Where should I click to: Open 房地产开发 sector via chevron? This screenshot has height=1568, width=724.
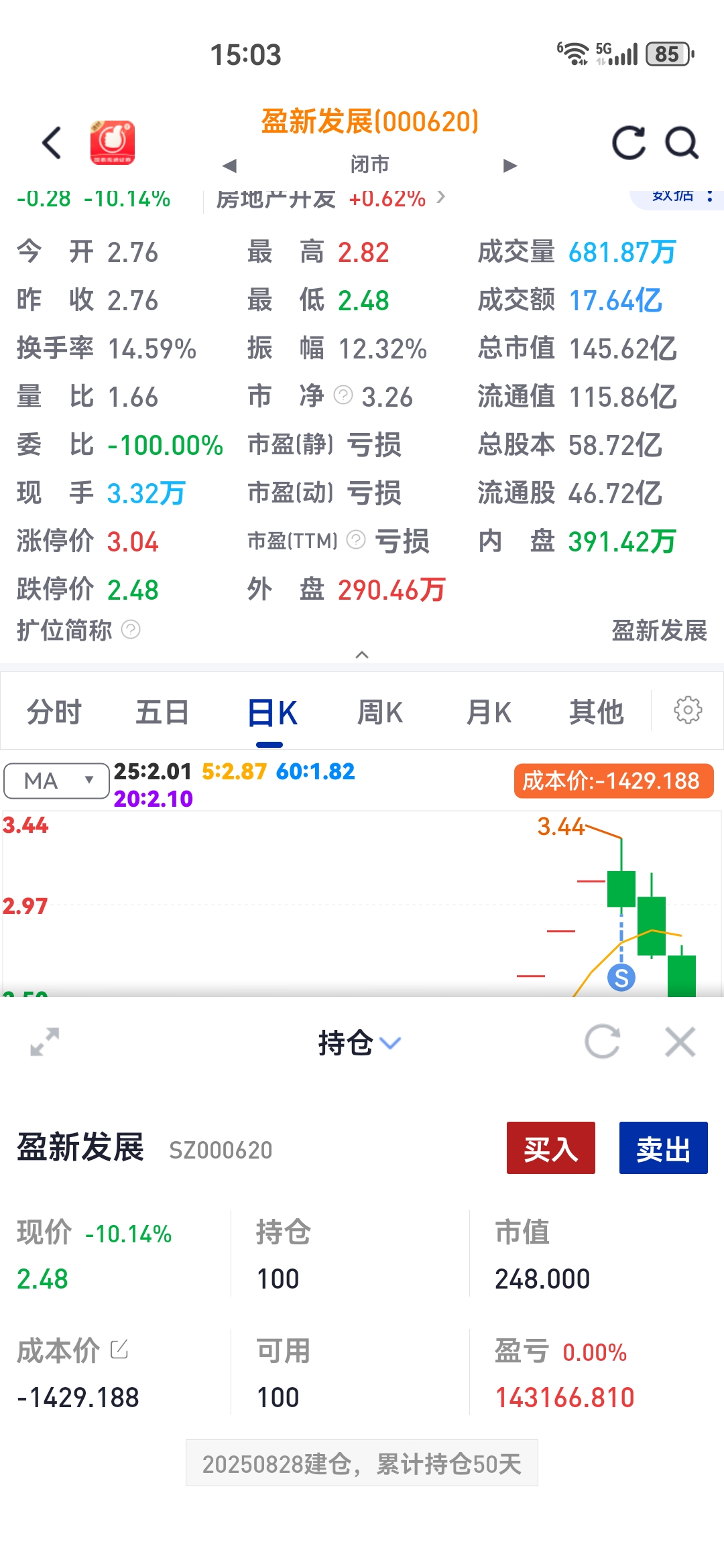(x=440, y=197)
